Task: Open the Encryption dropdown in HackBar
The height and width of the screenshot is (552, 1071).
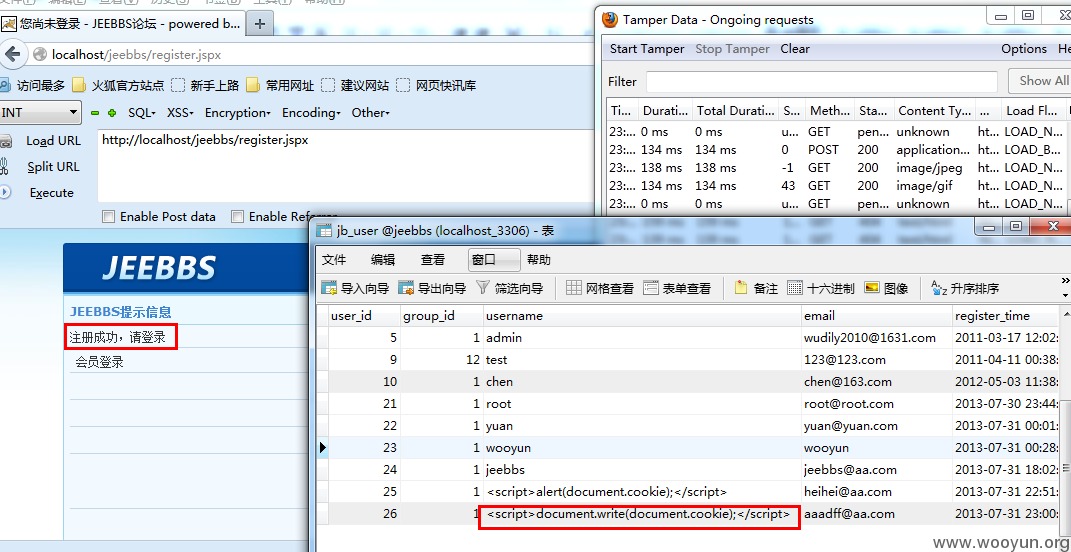Action: coord(238,113)
